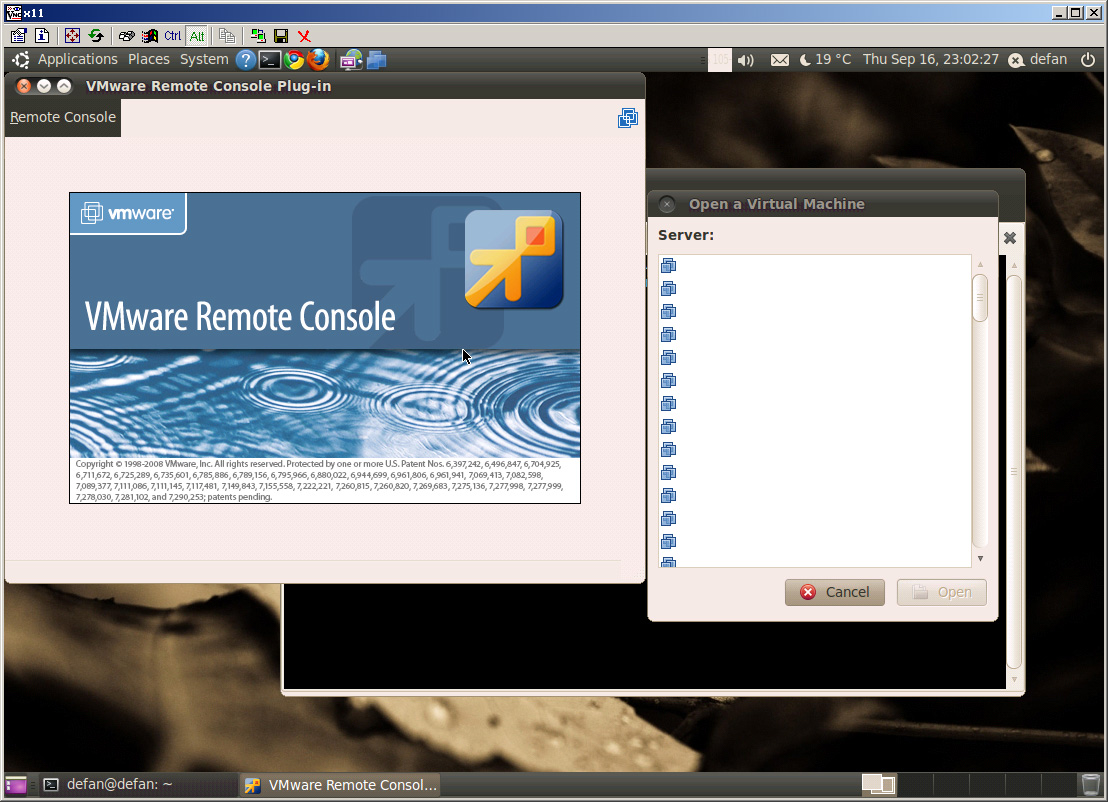Viewport: 1108px width, 802px height.
Task: Click the background window's vertical scrollbar
Action: (1014, 472)
